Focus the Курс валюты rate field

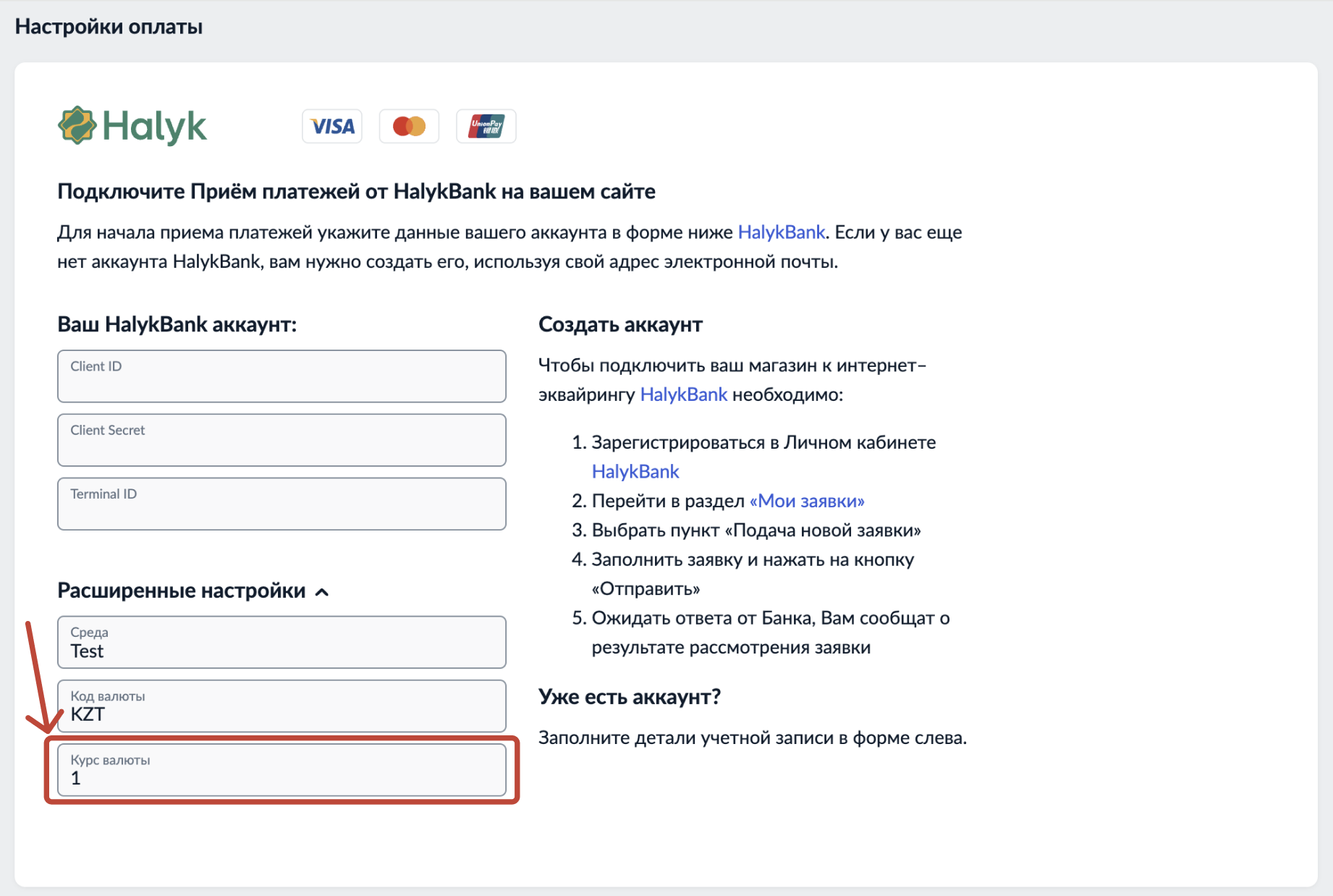(282, 770)
